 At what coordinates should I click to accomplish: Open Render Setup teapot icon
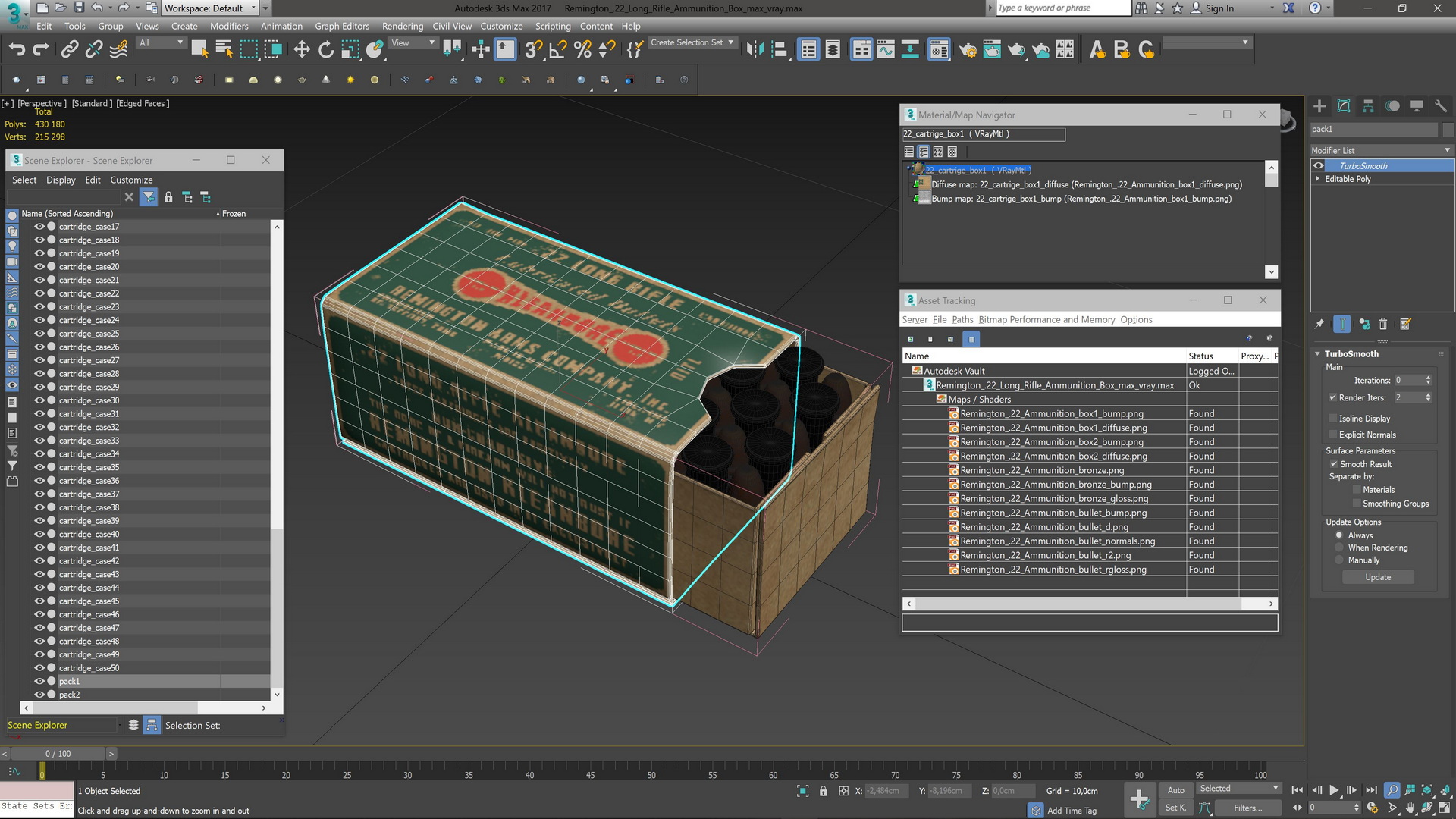pos(968,50)
